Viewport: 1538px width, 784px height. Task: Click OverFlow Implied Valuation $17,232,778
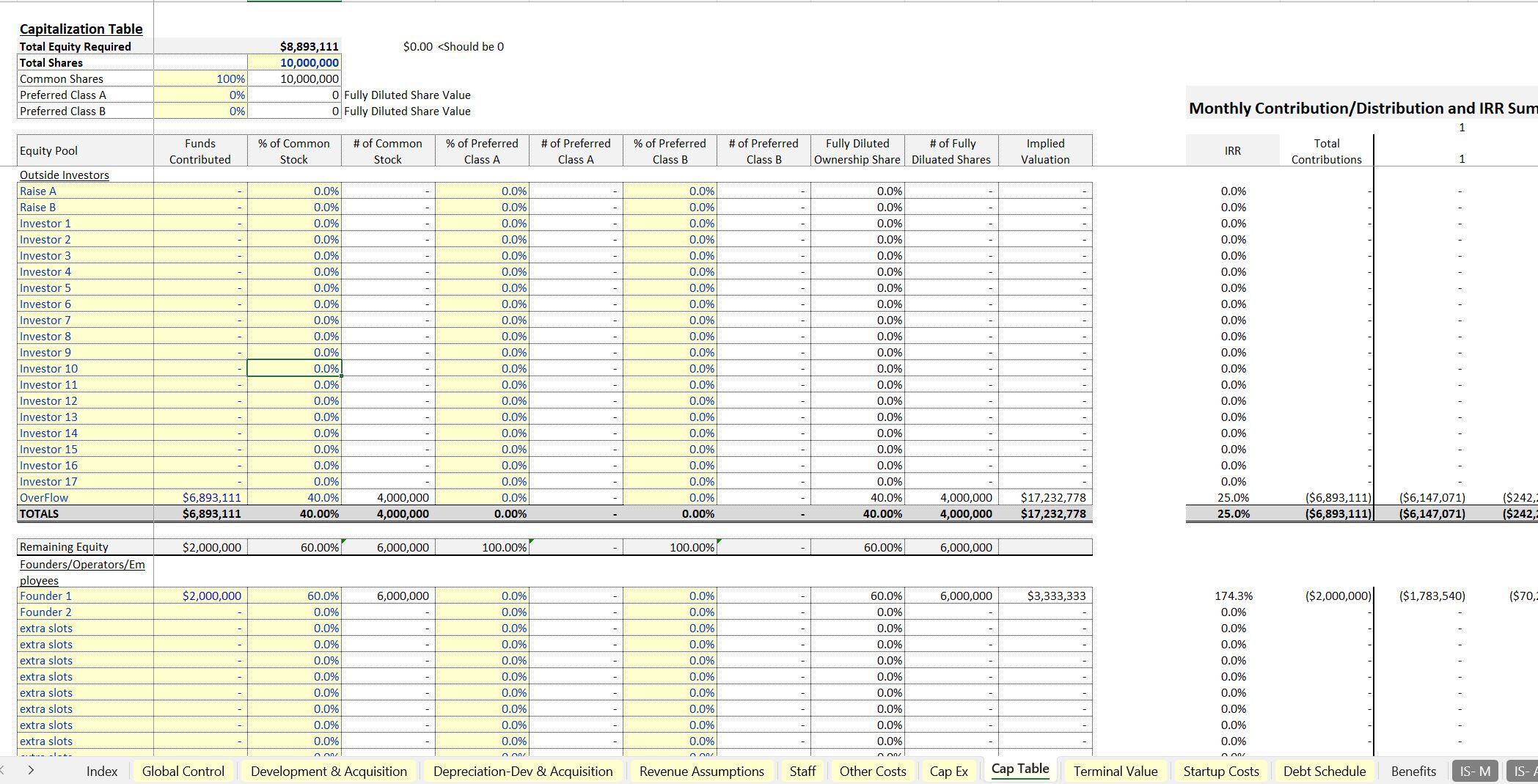pos(1045,497)
